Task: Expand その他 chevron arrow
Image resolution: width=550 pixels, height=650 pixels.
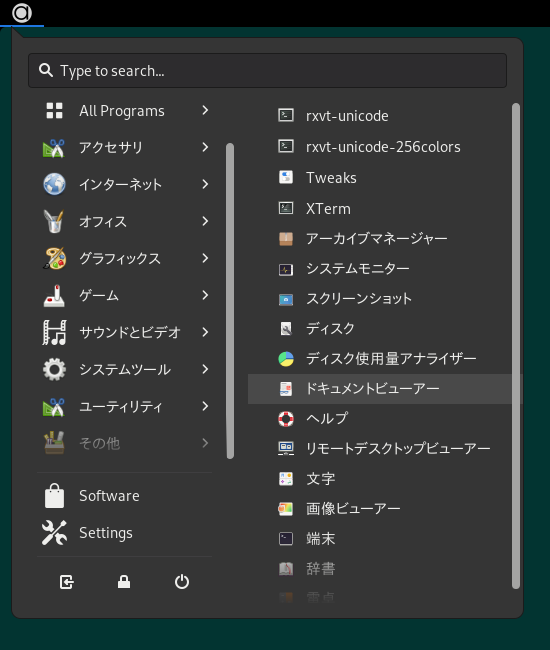Action: 205,443
